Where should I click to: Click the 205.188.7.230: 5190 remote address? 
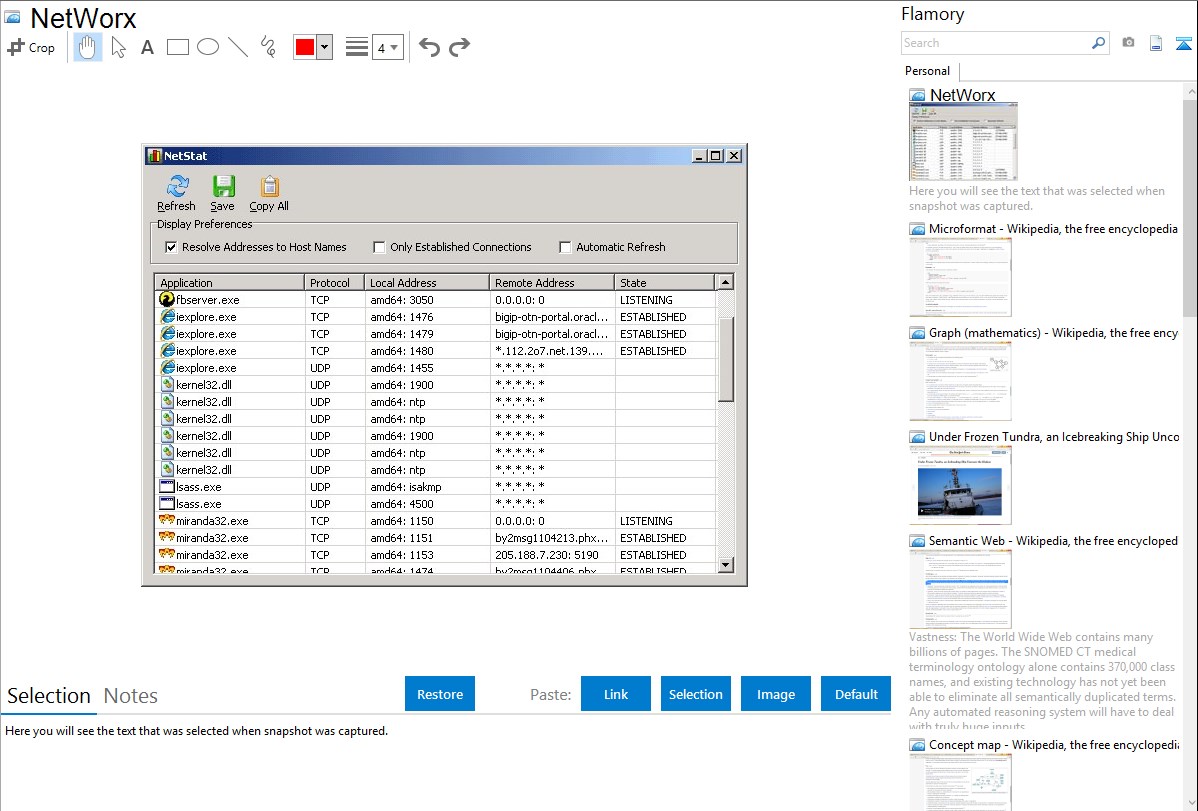pyautogui.click(x=547, y=555)
